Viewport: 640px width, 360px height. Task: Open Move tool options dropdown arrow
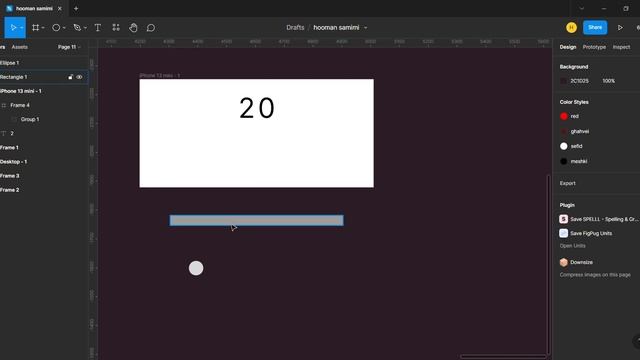(x=22, y=28)
